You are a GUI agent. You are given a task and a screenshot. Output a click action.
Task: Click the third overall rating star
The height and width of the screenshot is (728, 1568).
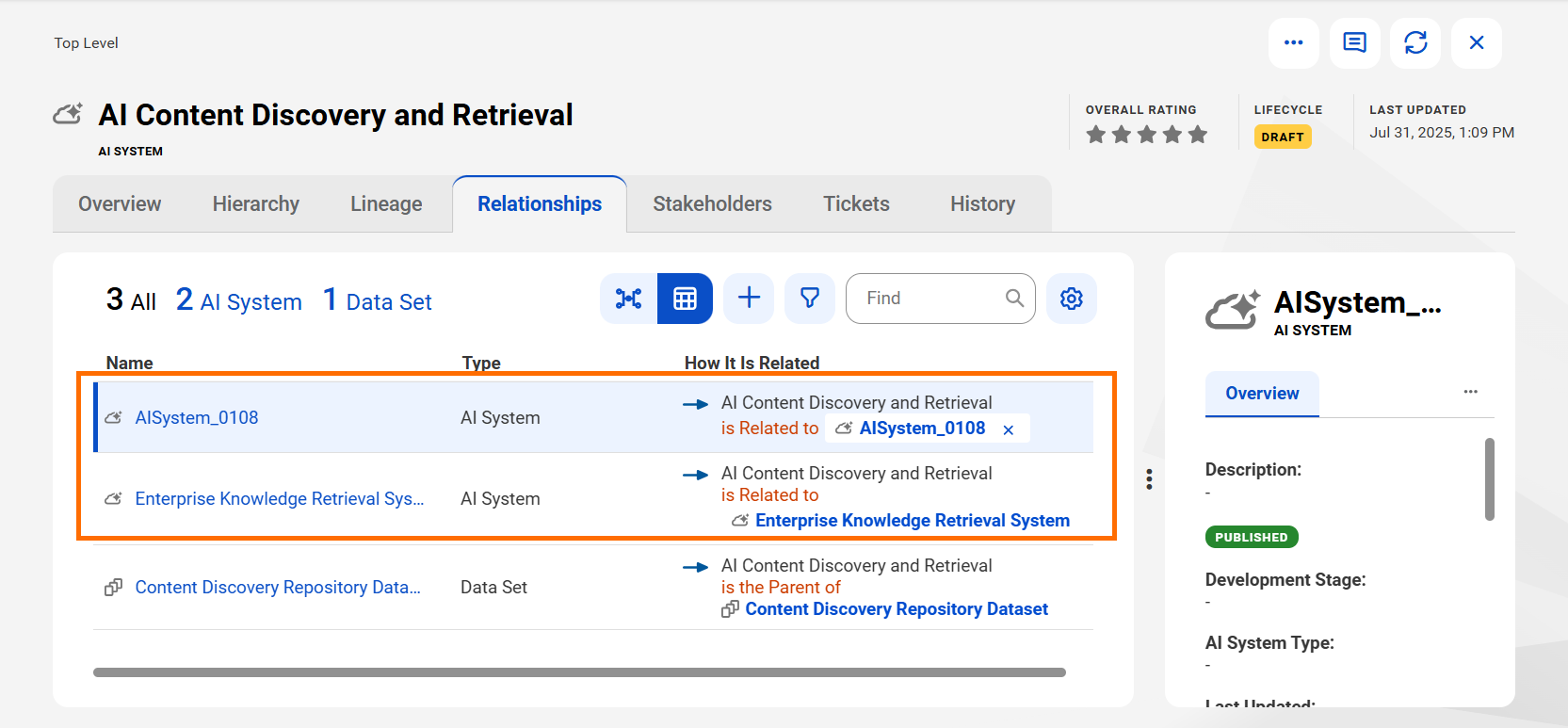pos(1147,135)
